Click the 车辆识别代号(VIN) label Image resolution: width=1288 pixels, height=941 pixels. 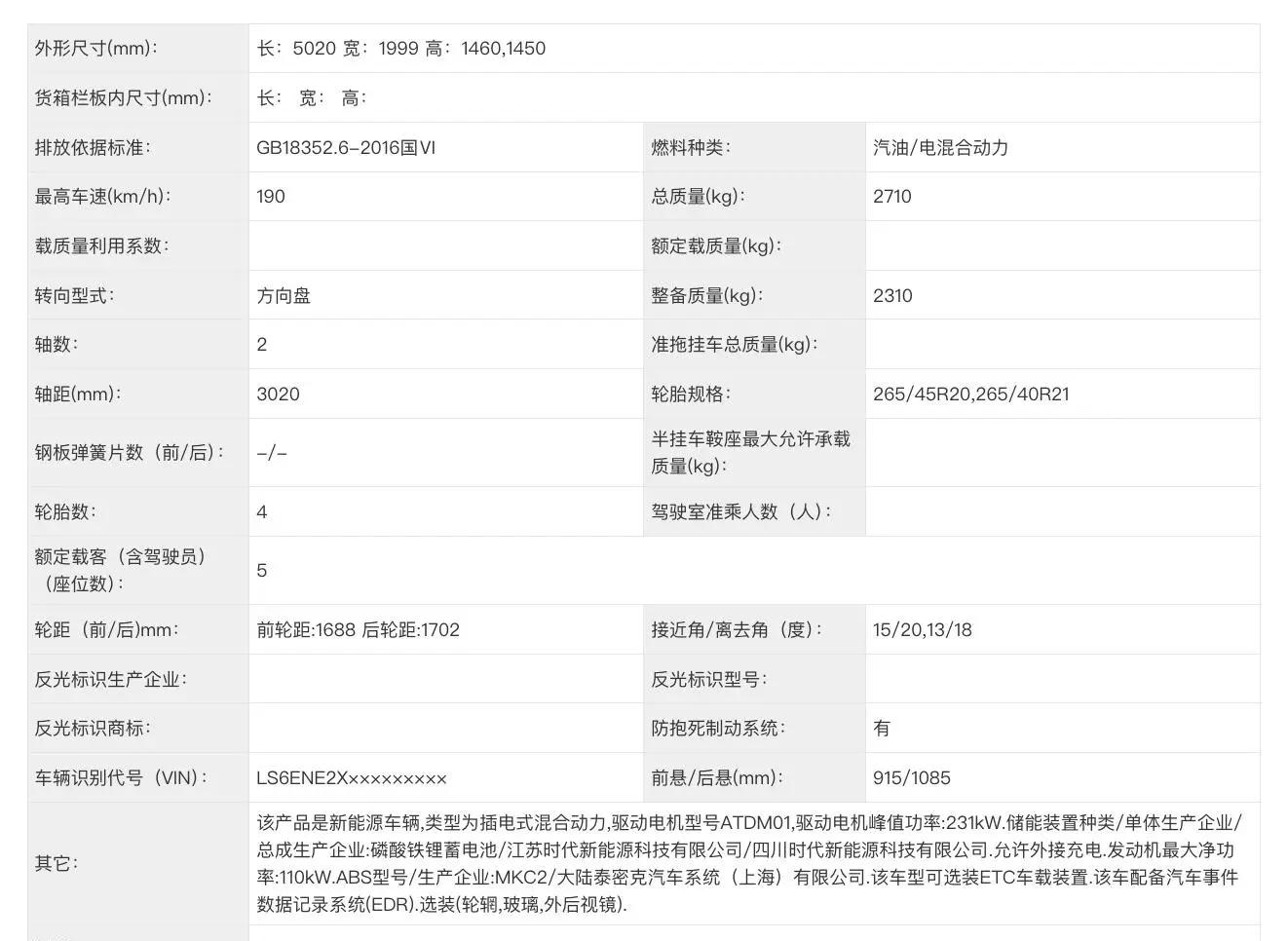pyautogui.click(x=121, y=778)
